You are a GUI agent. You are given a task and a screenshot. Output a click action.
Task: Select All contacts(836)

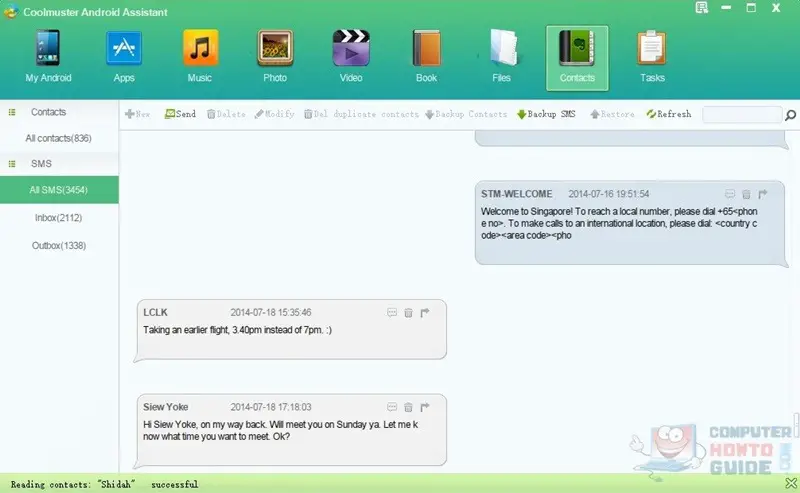59,138
